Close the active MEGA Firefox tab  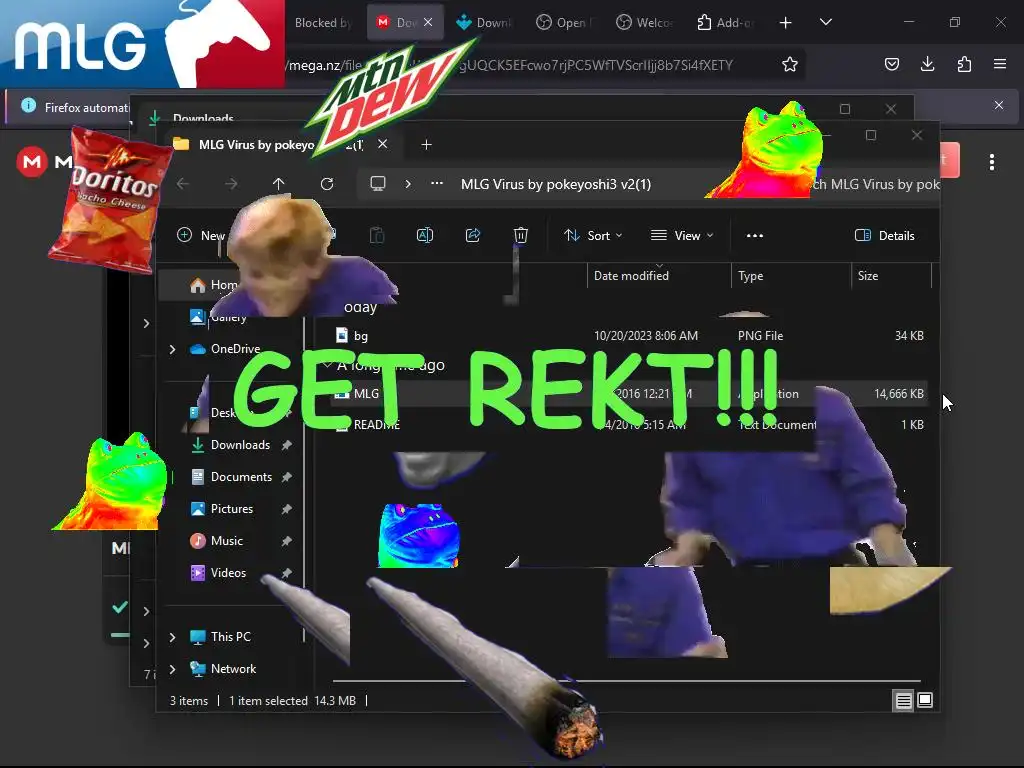pyautogui.click(x=428, y=22)
